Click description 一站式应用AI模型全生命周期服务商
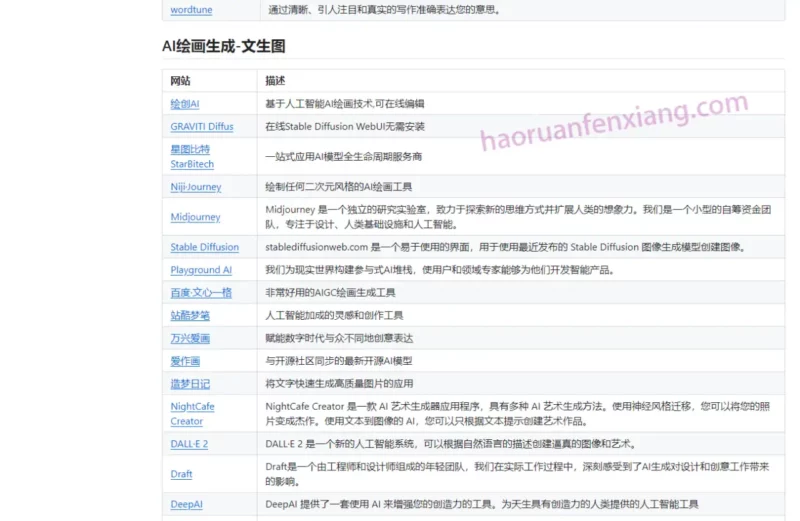Image resolution: width=800 pixels, height=521 pixels. 343,157
